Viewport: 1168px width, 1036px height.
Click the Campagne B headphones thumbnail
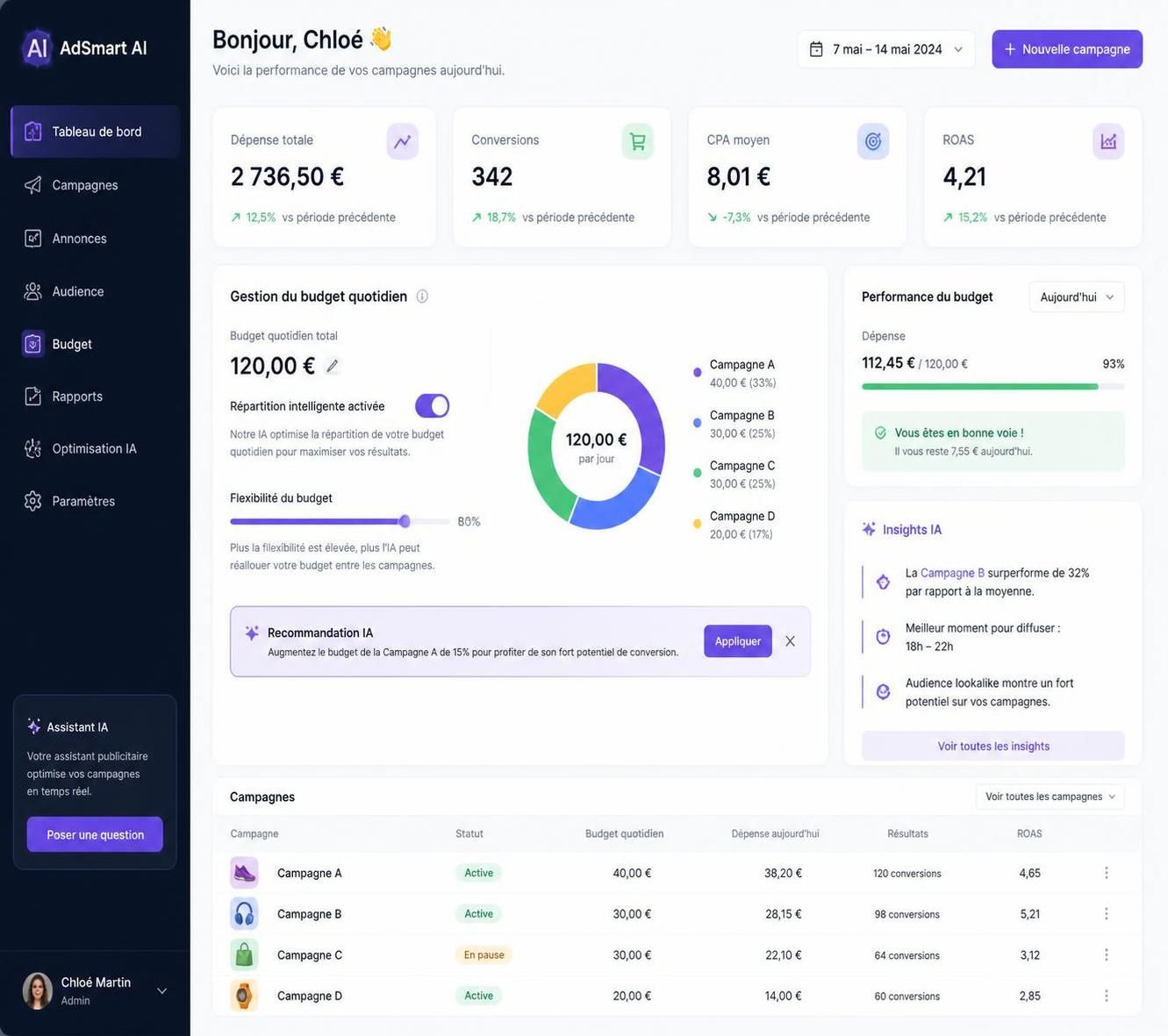(244, 914)
